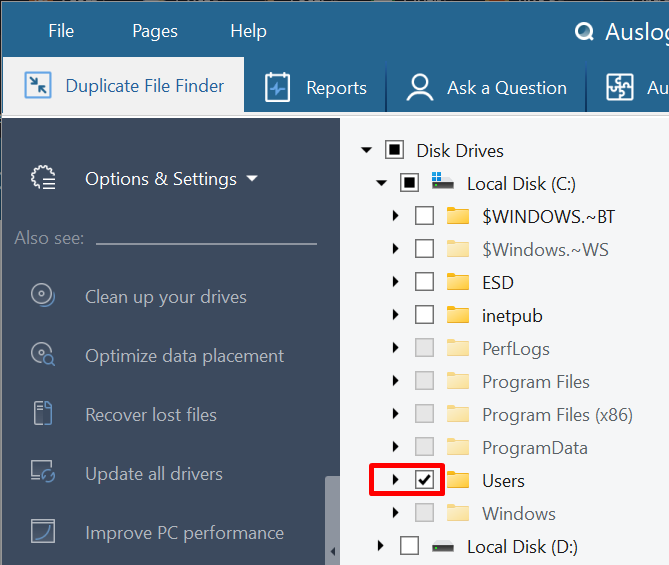Open the Options & Settings dropdown arrow
The height and width of the screenshot is (565, 669).
(x=252, y=179)
